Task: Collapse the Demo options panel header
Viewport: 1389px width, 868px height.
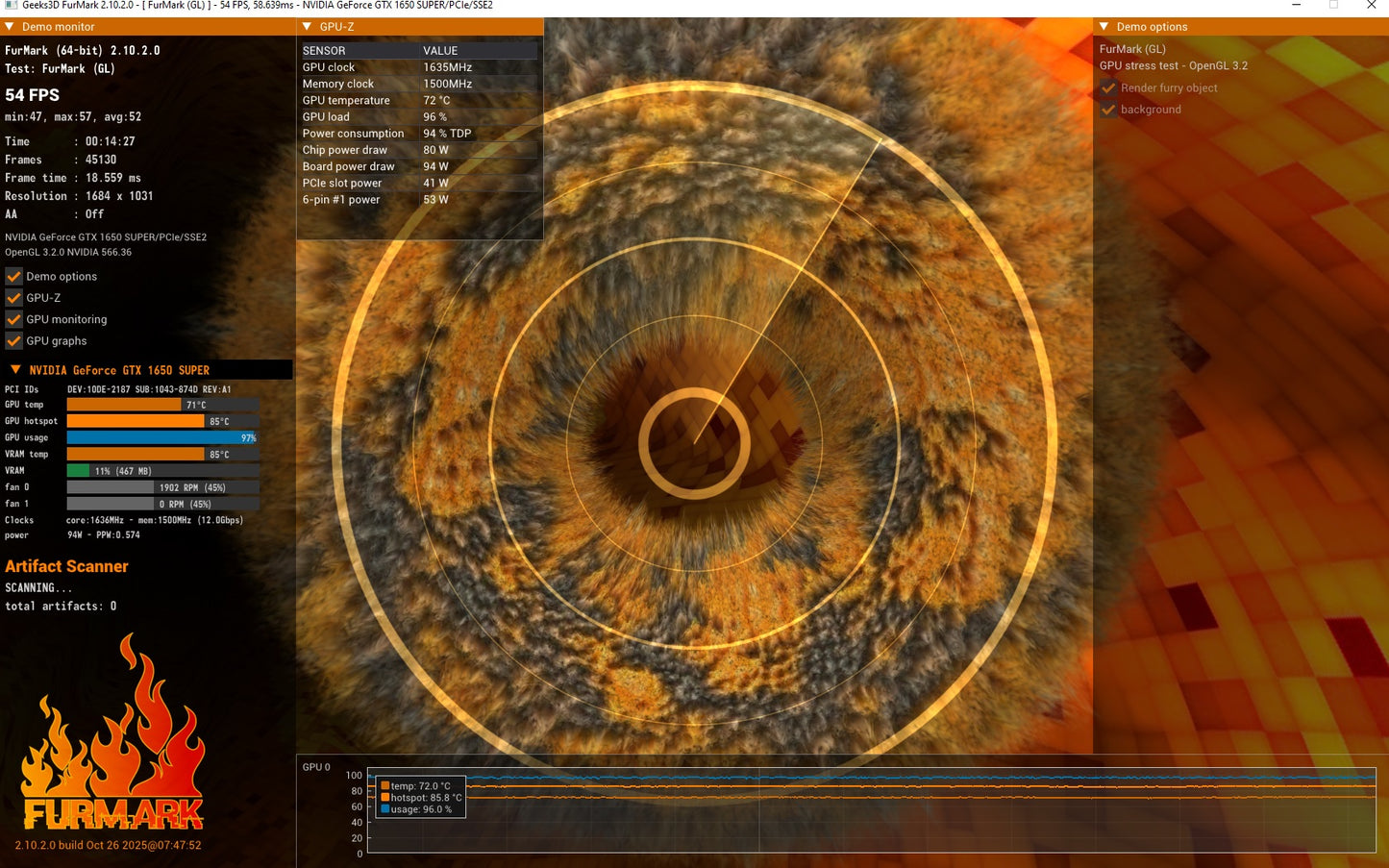Action: pos(1104,27)
